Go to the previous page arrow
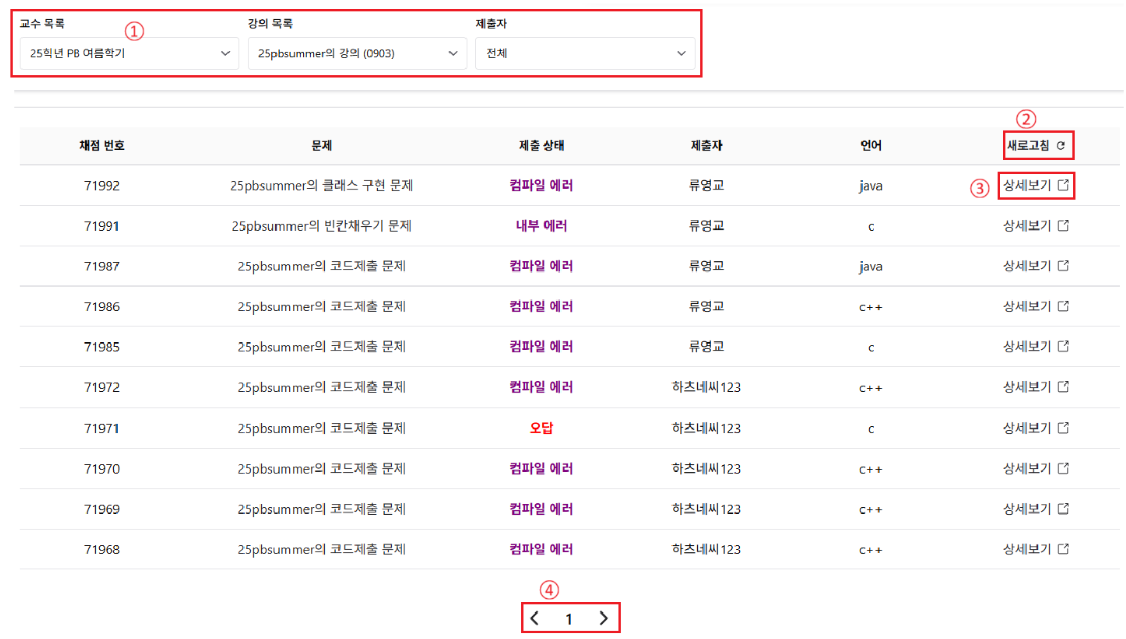This screenshot has width=1126, height=639. (535, 618)
